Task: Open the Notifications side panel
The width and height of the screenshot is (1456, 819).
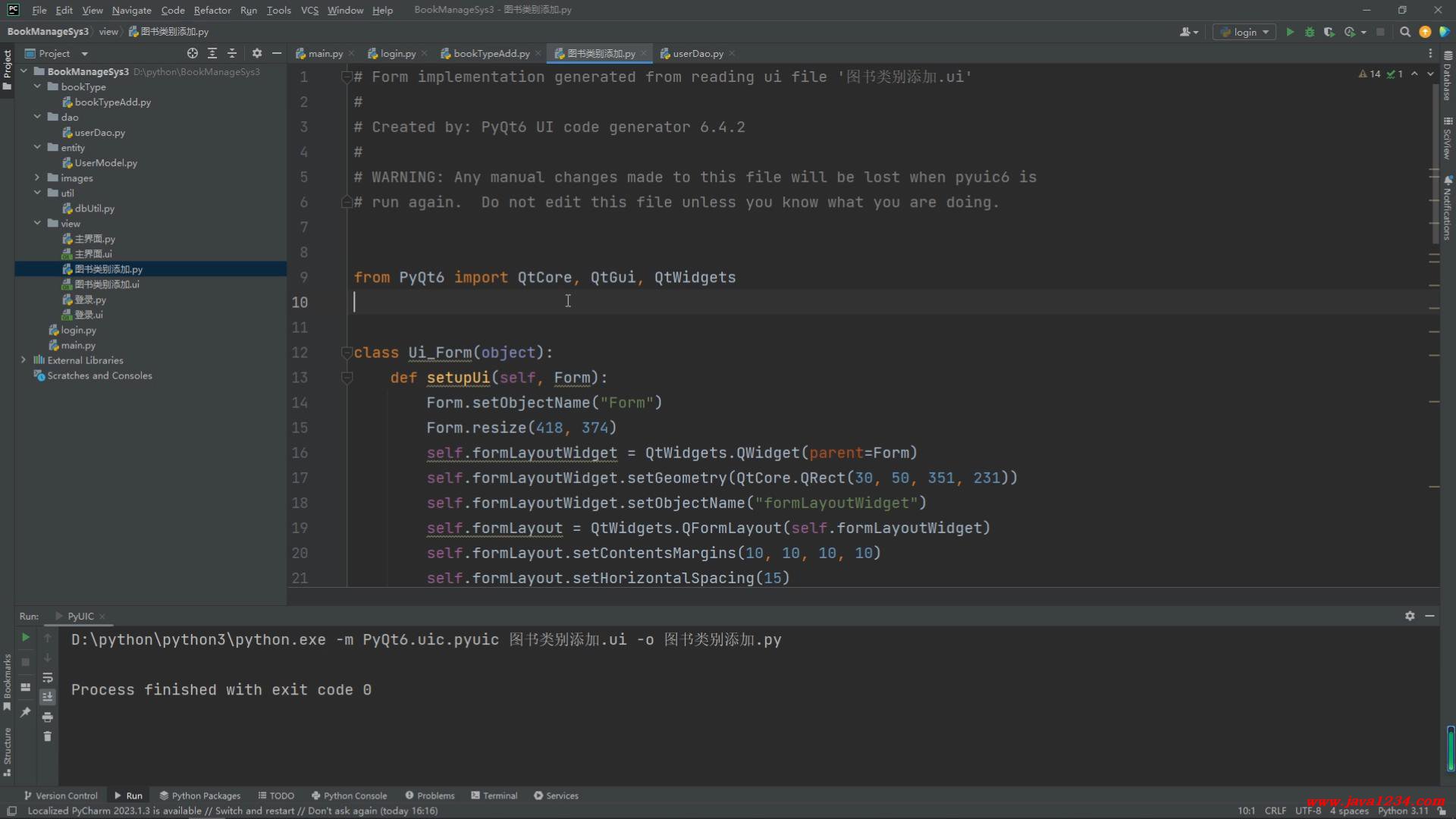Action: tap(1448, 209)
